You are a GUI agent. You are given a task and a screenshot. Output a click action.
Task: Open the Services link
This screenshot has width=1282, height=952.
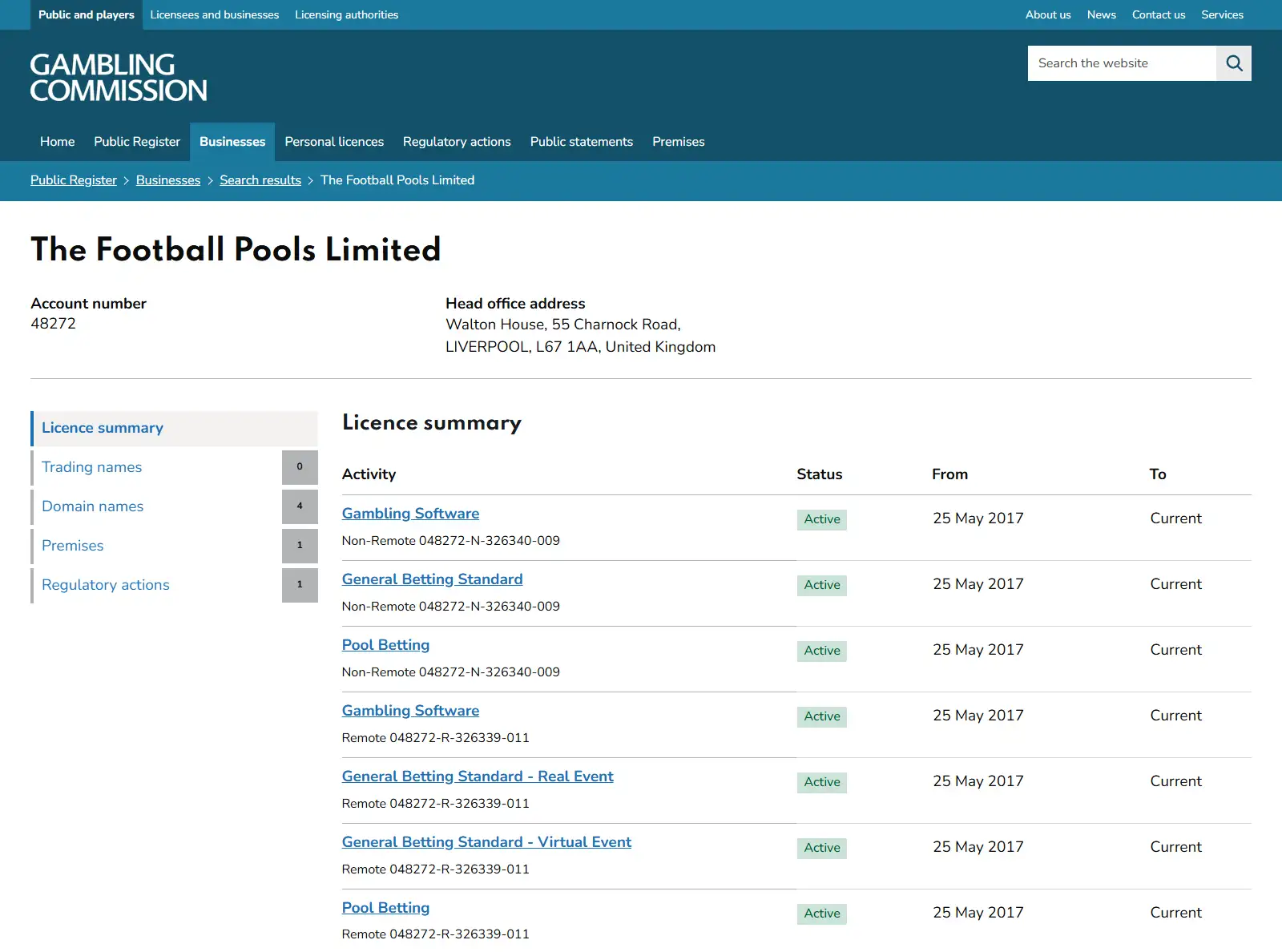coord(1222,14)
